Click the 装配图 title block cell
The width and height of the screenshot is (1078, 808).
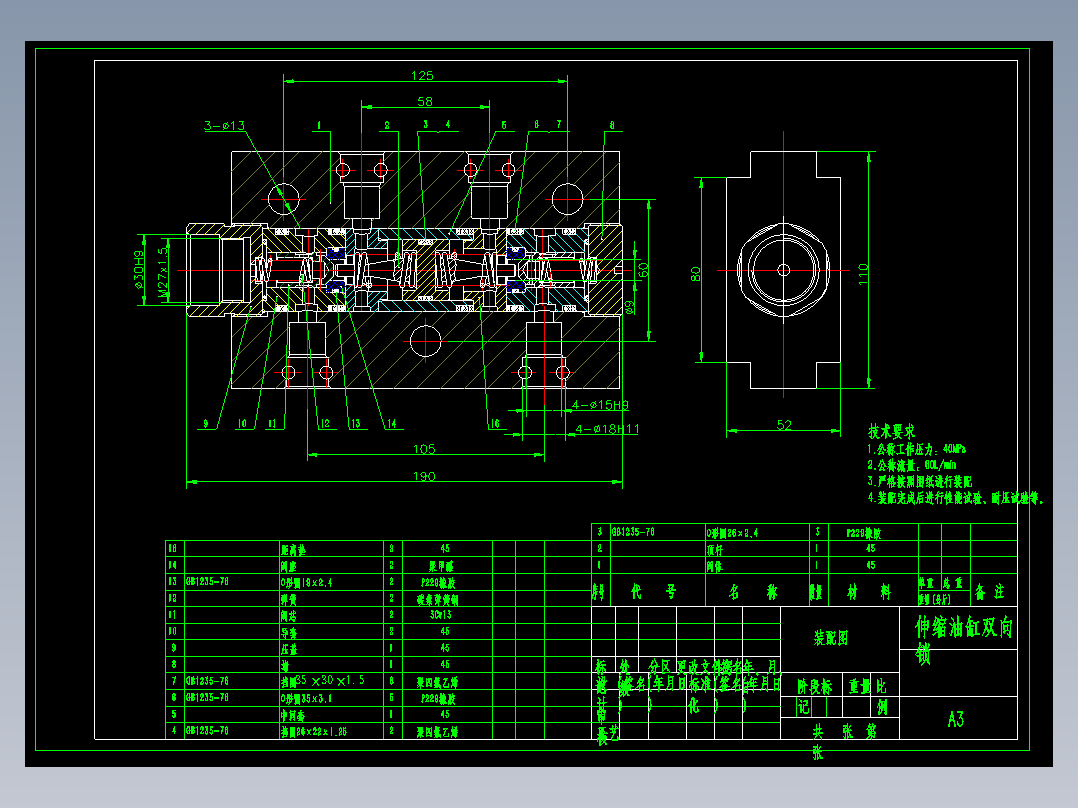830,638
